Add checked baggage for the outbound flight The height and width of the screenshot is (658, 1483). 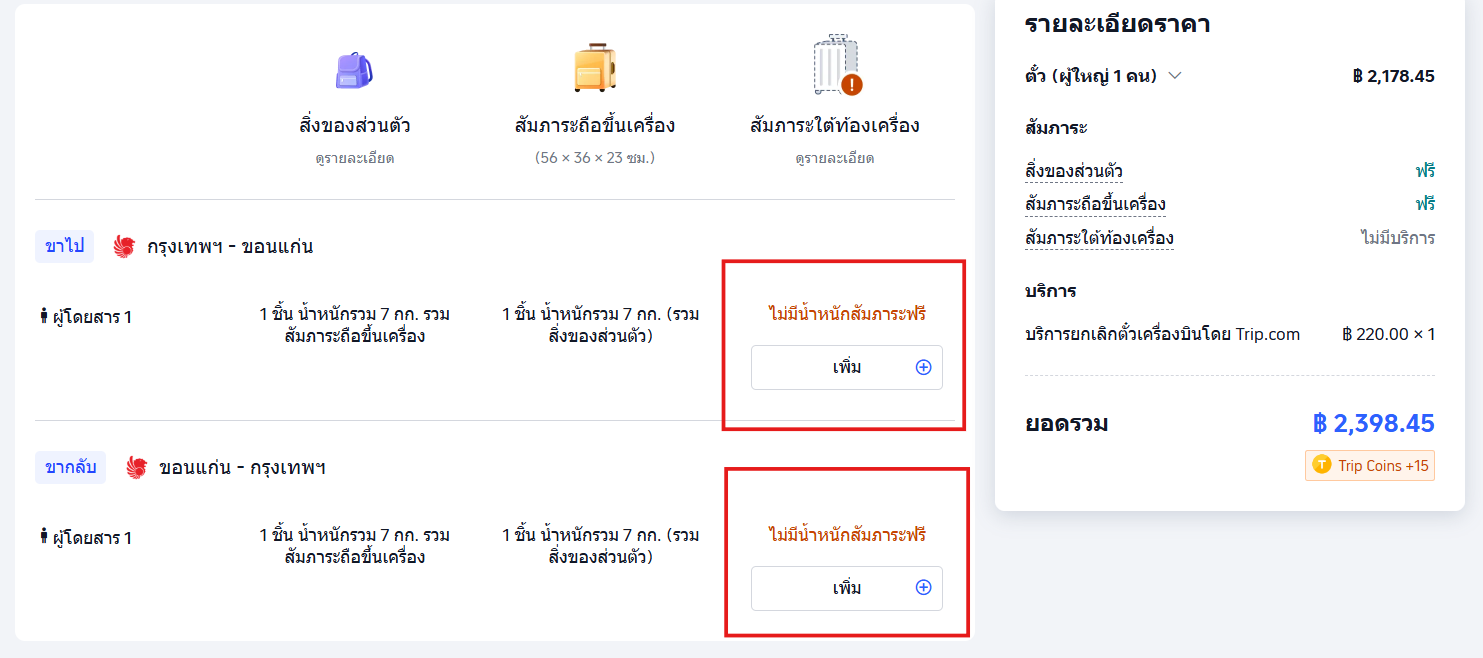click(x=846, y=367)
